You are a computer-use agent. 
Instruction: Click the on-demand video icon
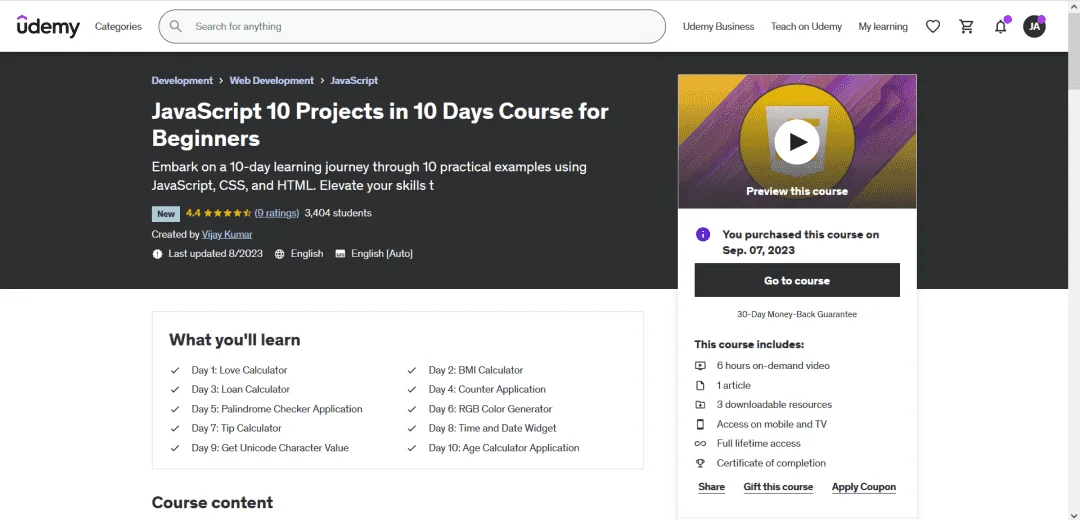(700, 366)
